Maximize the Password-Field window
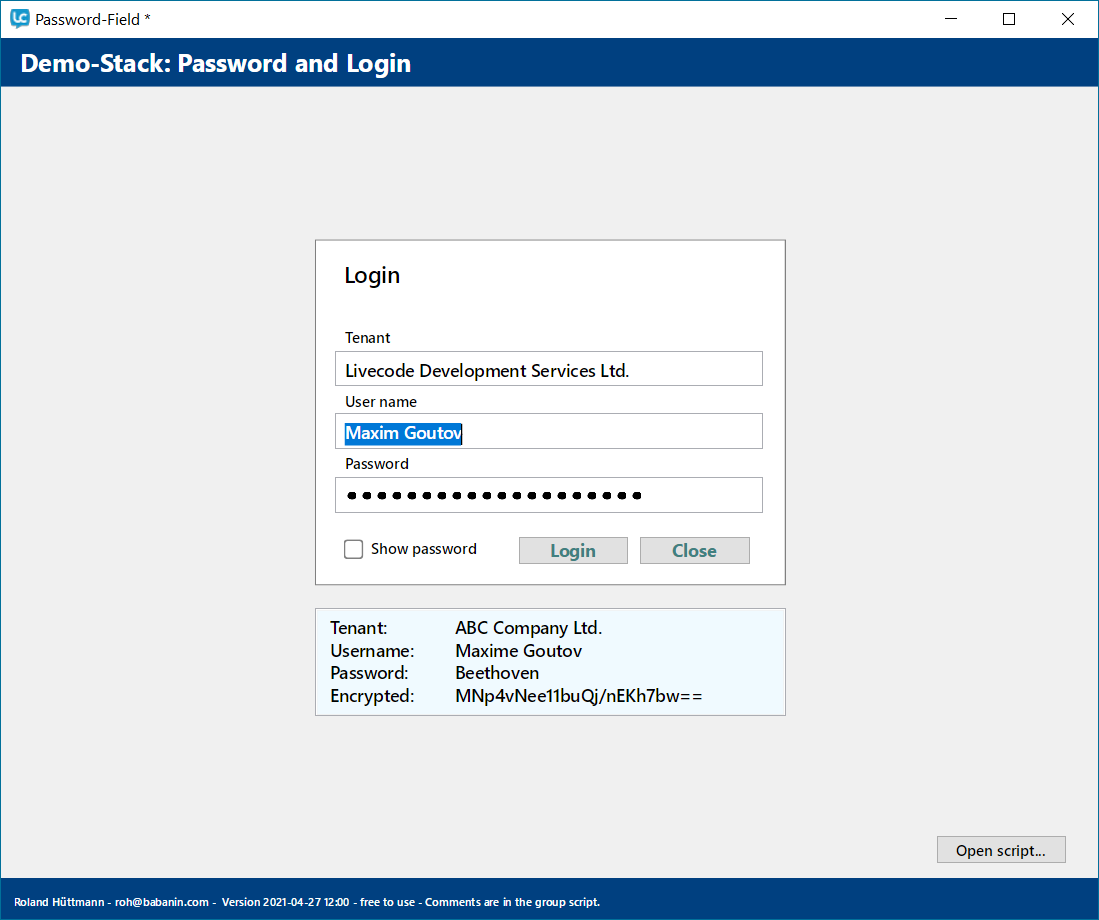Viewport: 1099px width, 920px height. coord(1009,19)
